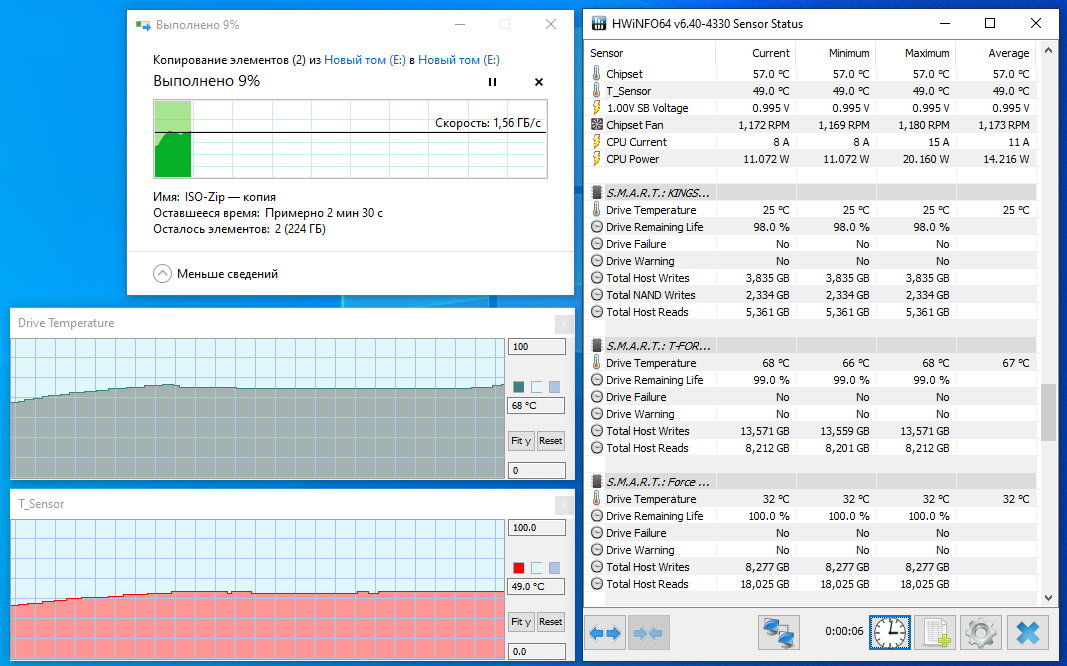Reset the elapsed time clock icon
The width and height of the screenshot is (1067, 666).
(889, 633)
